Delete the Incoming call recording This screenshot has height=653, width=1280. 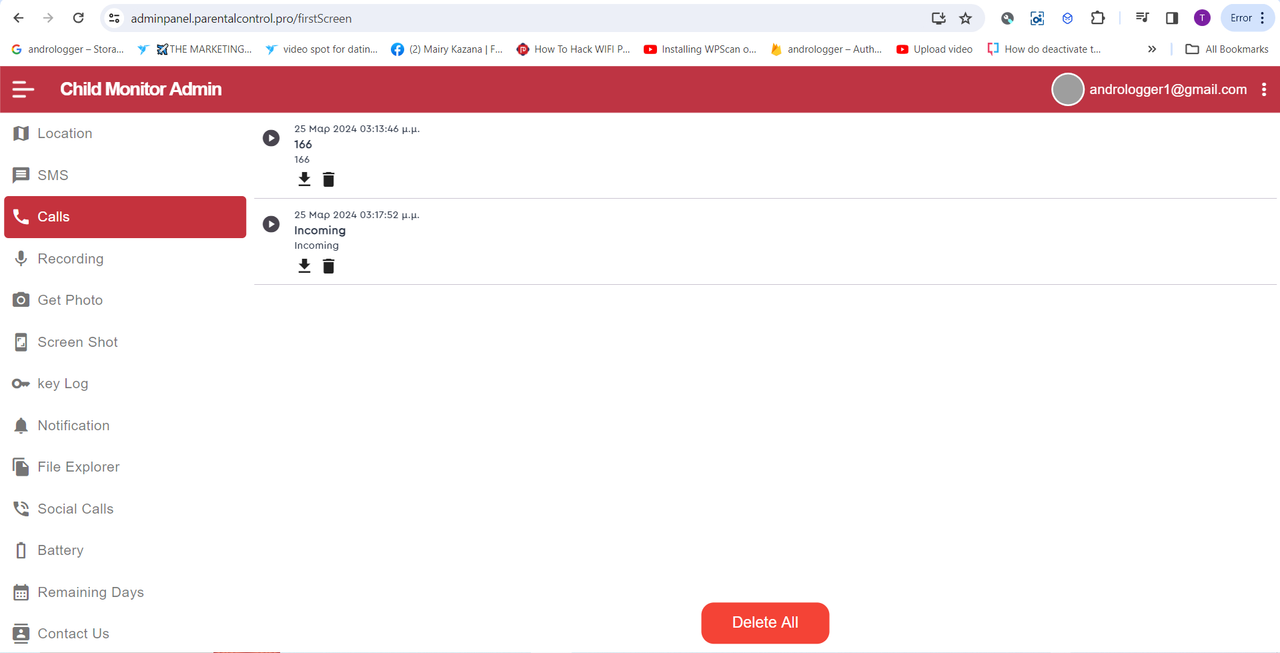pos(328,266)
